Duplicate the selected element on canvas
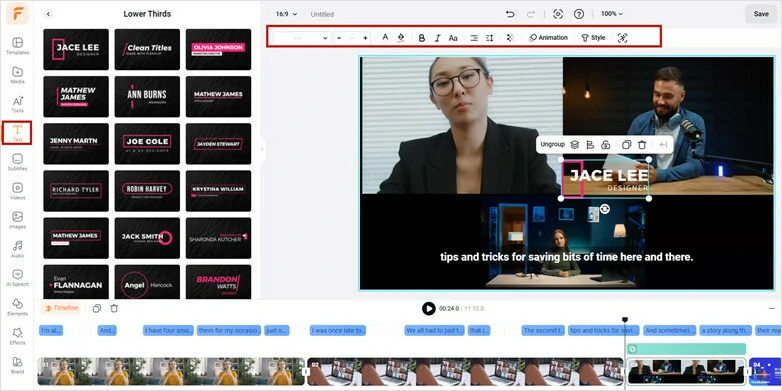Image resolution: width=782 pixels, height=391 pixels. pos(626,145)
